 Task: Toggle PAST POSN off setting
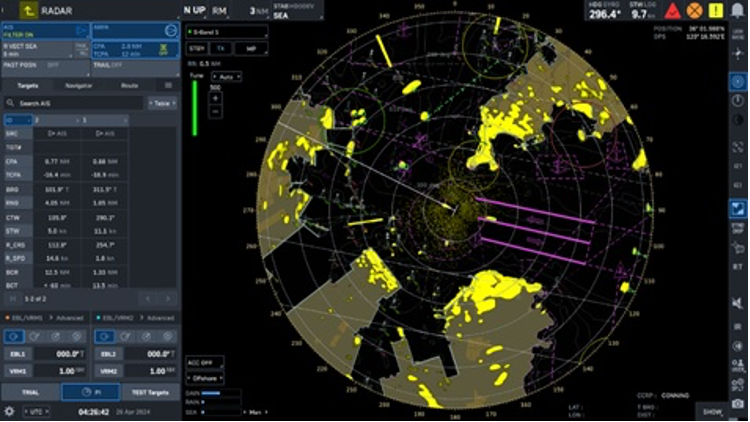pos(45,68)
